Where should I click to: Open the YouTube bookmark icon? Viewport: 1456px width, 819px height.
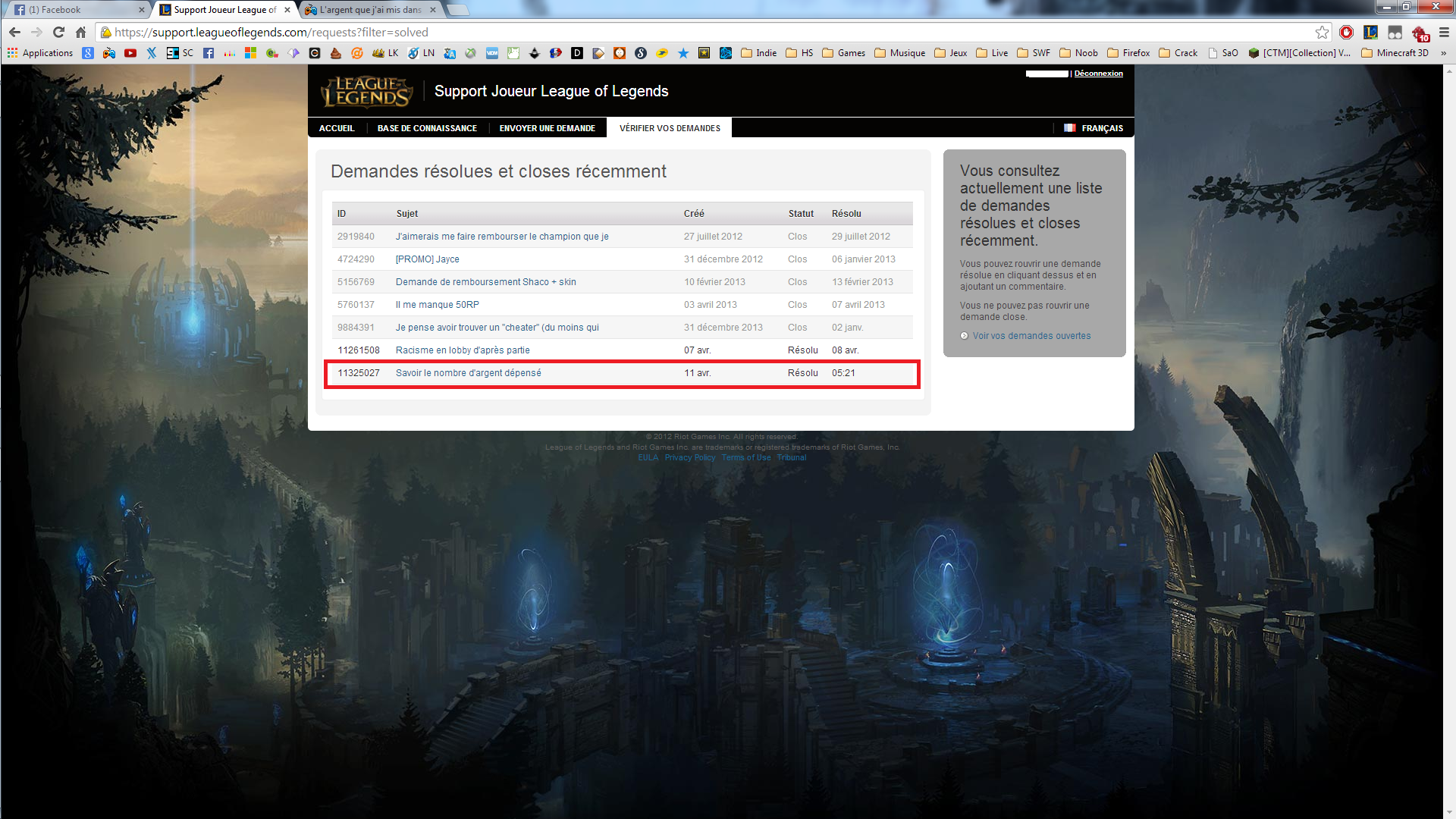130,53
